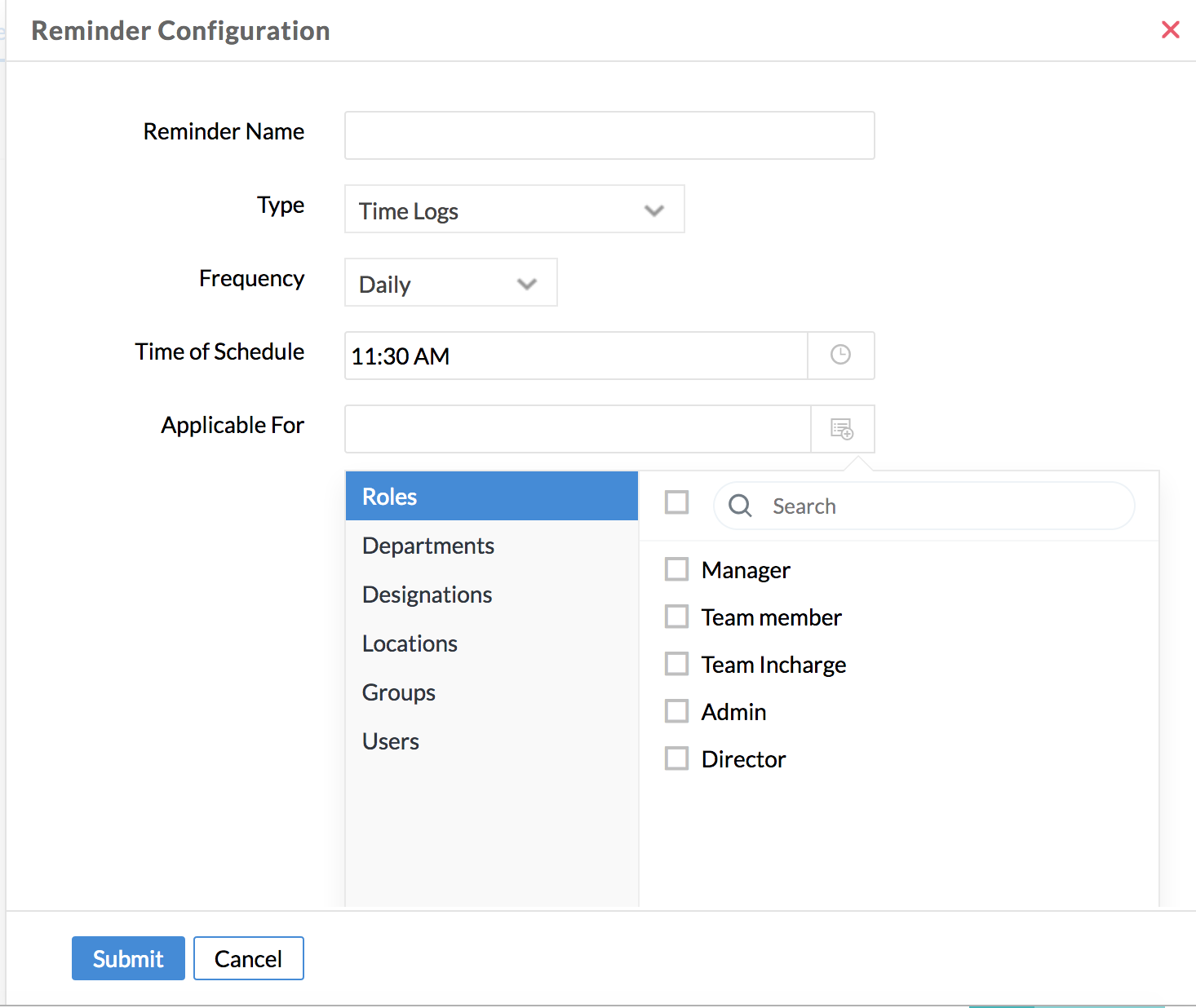Viewport: 1196px width, 1008px height.
Task: Close the Reminder Configuration dialog
Action: [x=1170, y=30]
